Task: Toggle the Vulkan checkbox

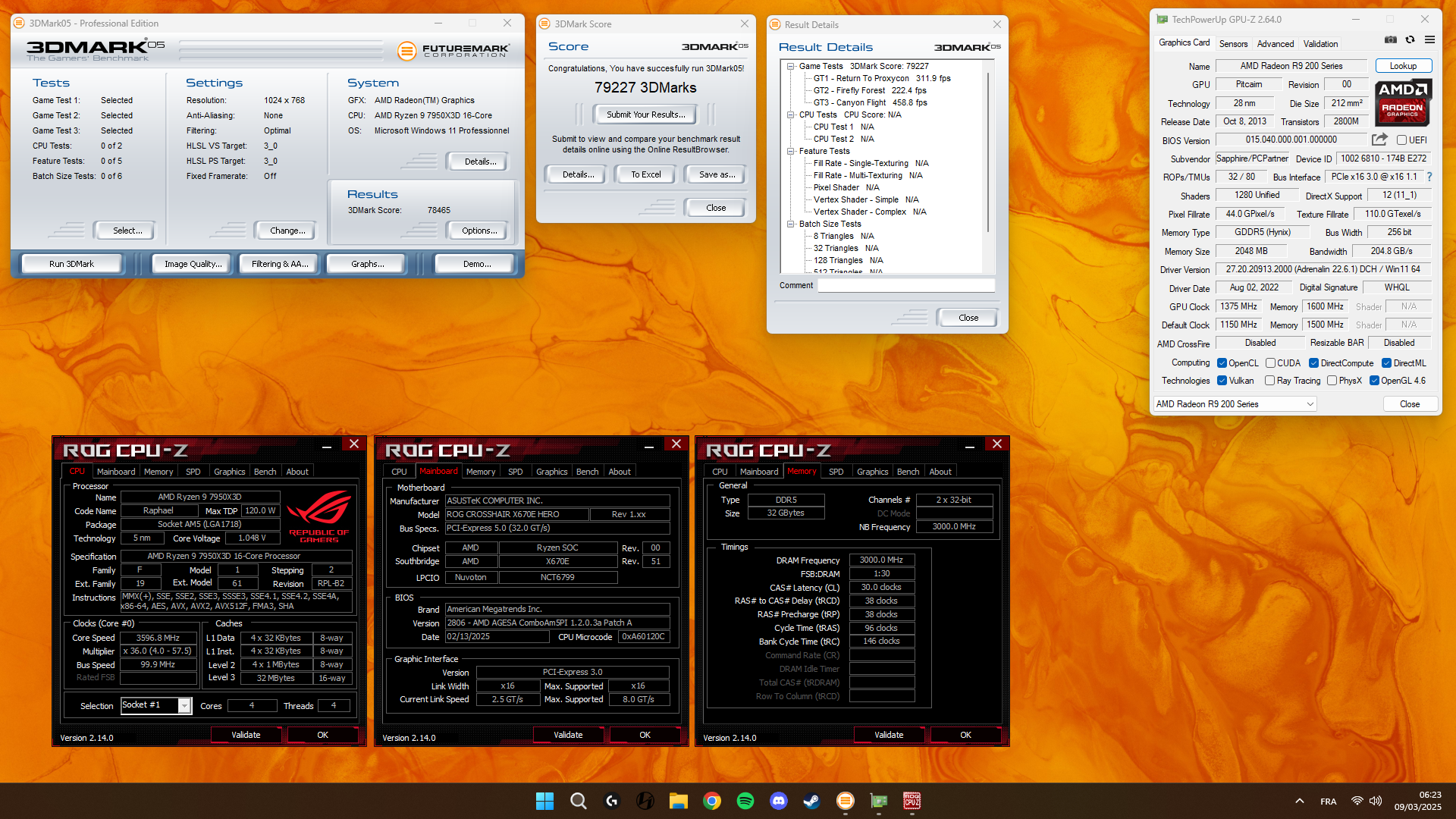Action: [1222, 381]
